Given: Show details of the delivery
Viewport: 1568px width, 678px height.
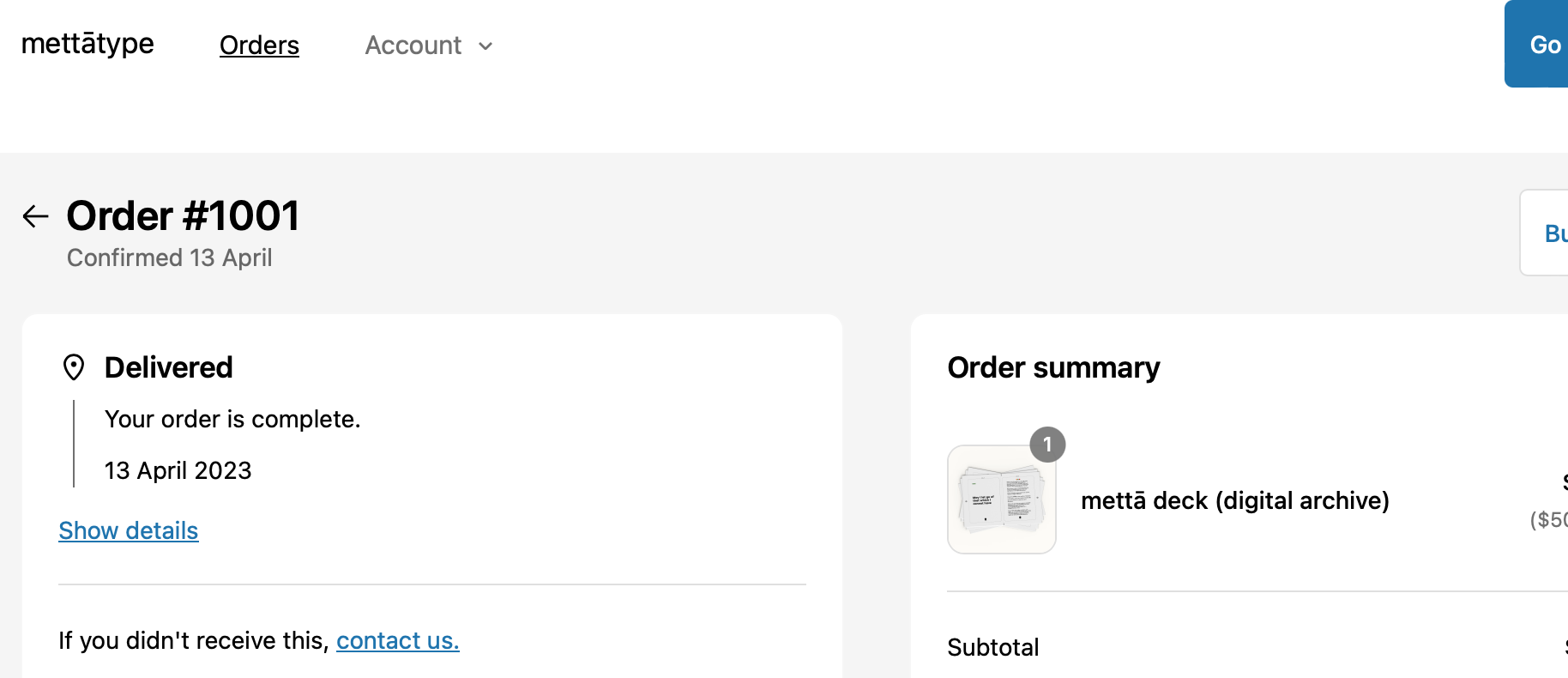Looking at the screenshot, I should pyautogui.click(x=129, y=531).
